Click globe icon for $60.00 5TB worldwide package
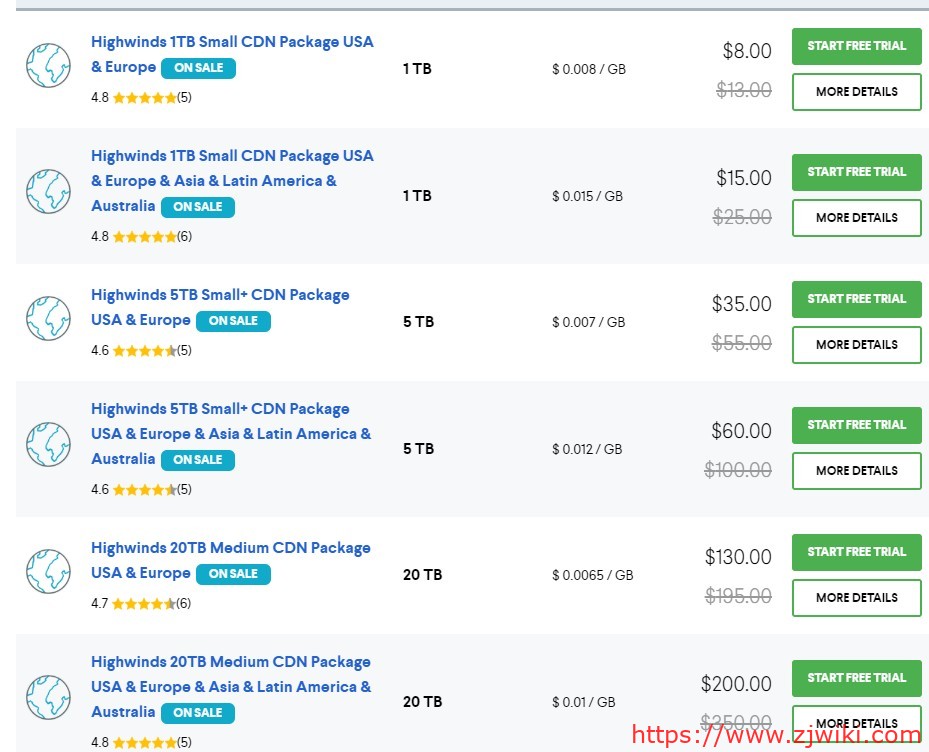The height and width of the screenshot is (752, 929). tap(48, 444)
